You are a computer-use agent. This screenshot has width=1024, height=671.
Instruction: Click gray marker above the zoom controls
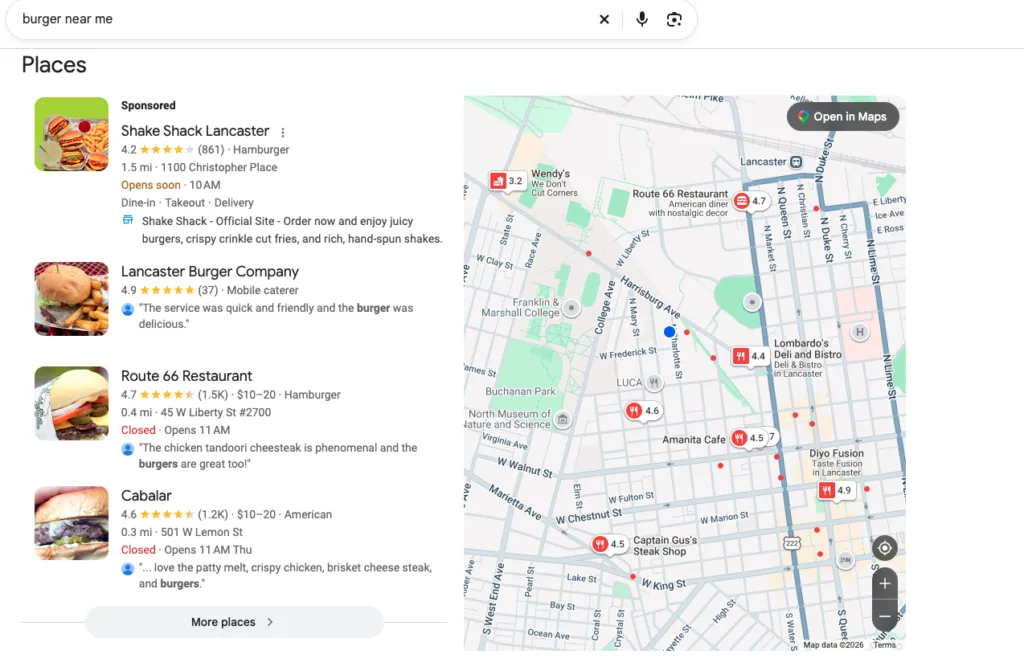tap(846, 560)
